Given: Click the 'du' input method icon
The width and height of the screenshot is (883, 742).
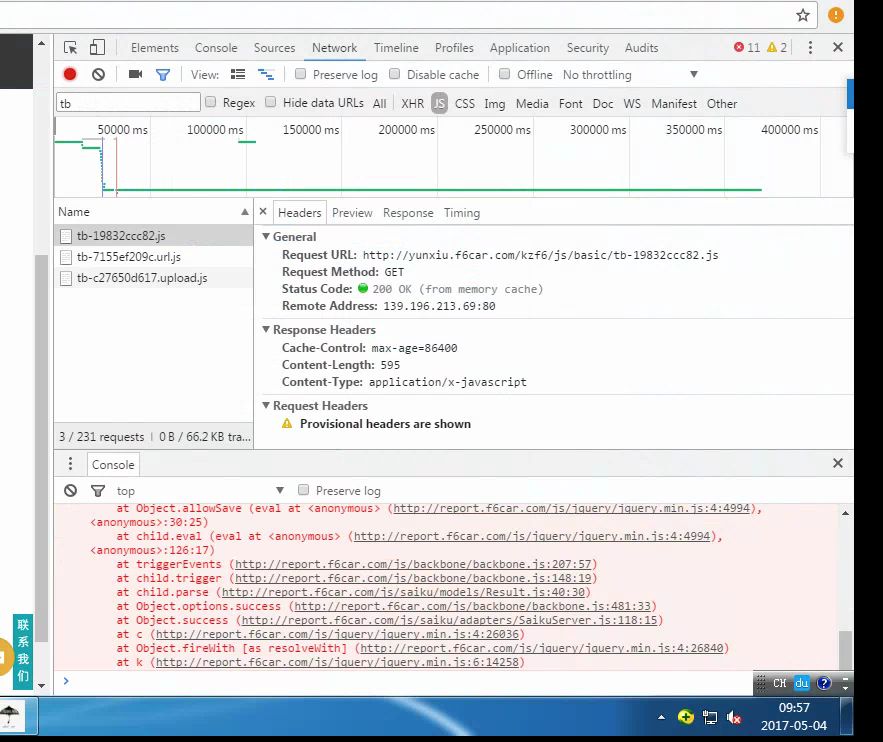Looking at the screenshot, I should click(801, 683).
